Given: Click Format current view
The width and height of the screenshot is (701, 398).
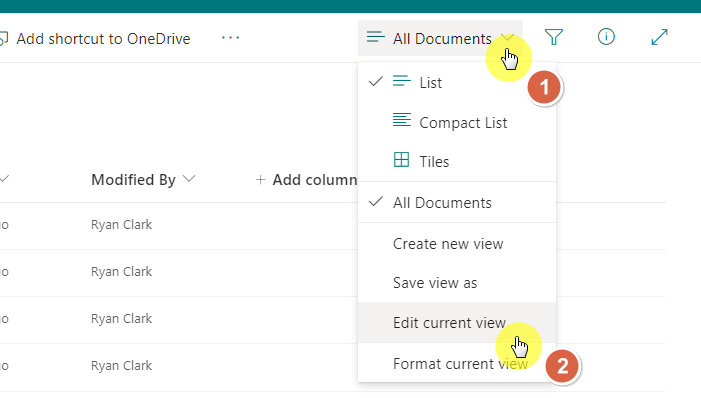Looking at the screenshot, I should (457, 364).
